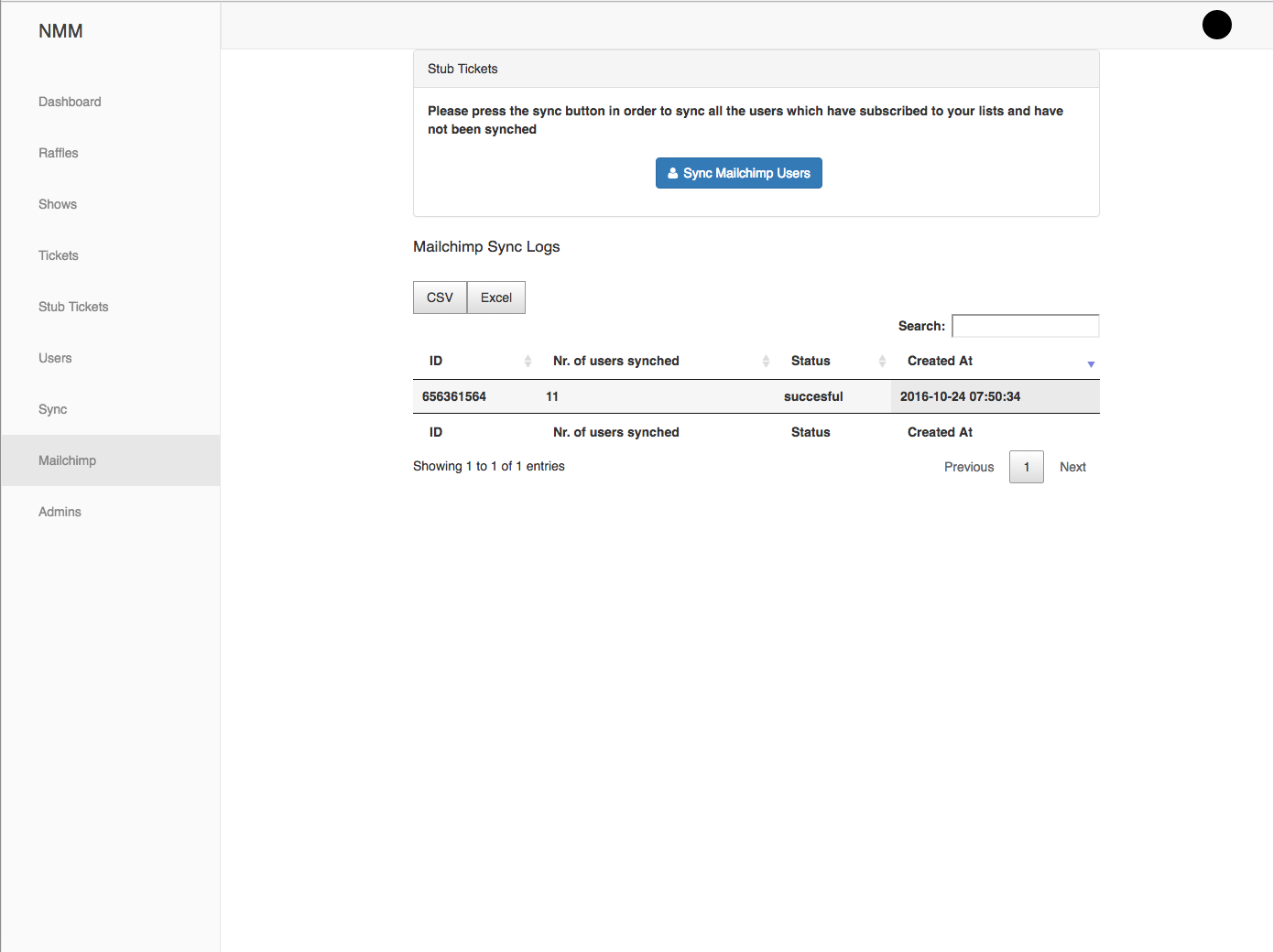This screenshot has width=1273, height=952.
Task: Click the NMM brand logo link
Action: click(x=60, y=31)
